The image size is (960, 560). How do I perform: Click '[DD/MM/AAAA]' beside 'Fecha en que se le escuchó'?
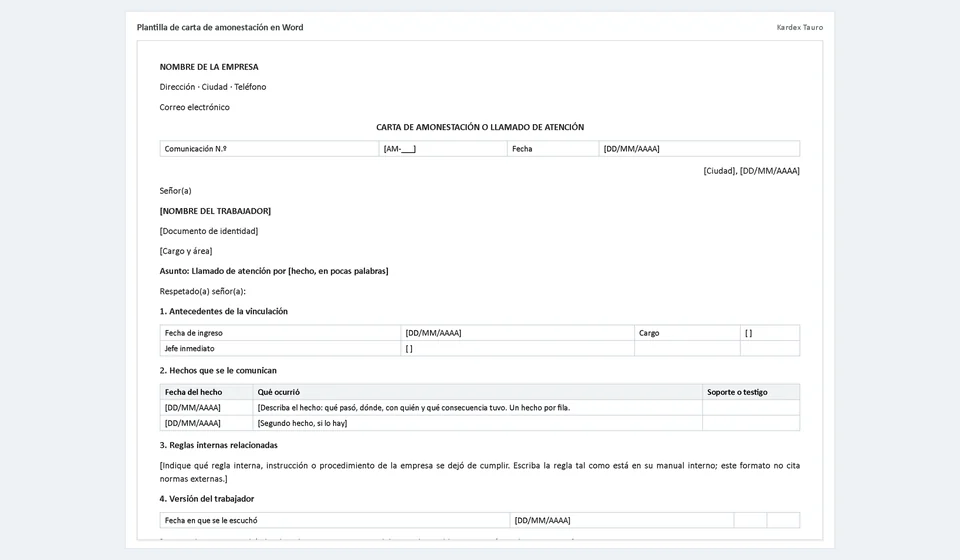(x=622, y=520)
